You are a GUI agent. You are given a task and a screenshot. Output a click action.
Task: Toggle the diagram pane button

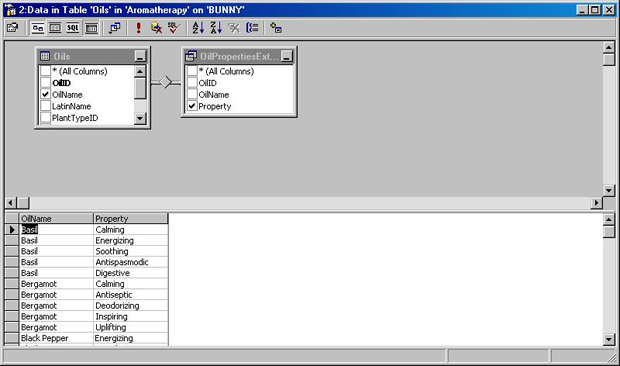pos(38,28)
